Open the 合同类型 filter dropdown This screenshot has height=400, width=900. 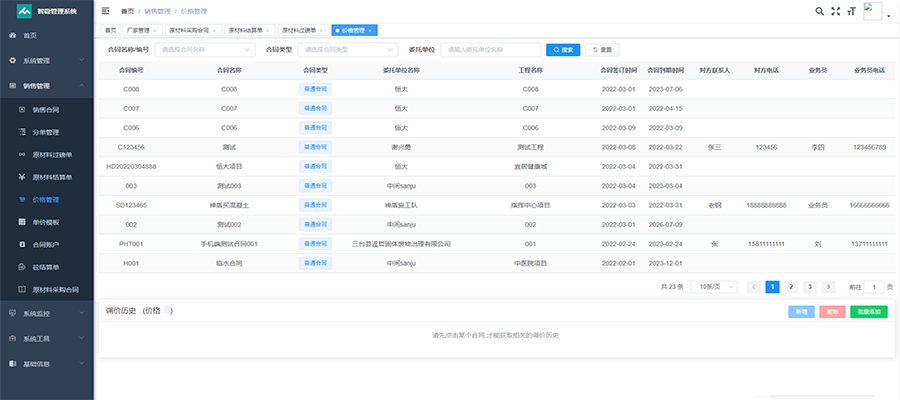pos(348,50)
